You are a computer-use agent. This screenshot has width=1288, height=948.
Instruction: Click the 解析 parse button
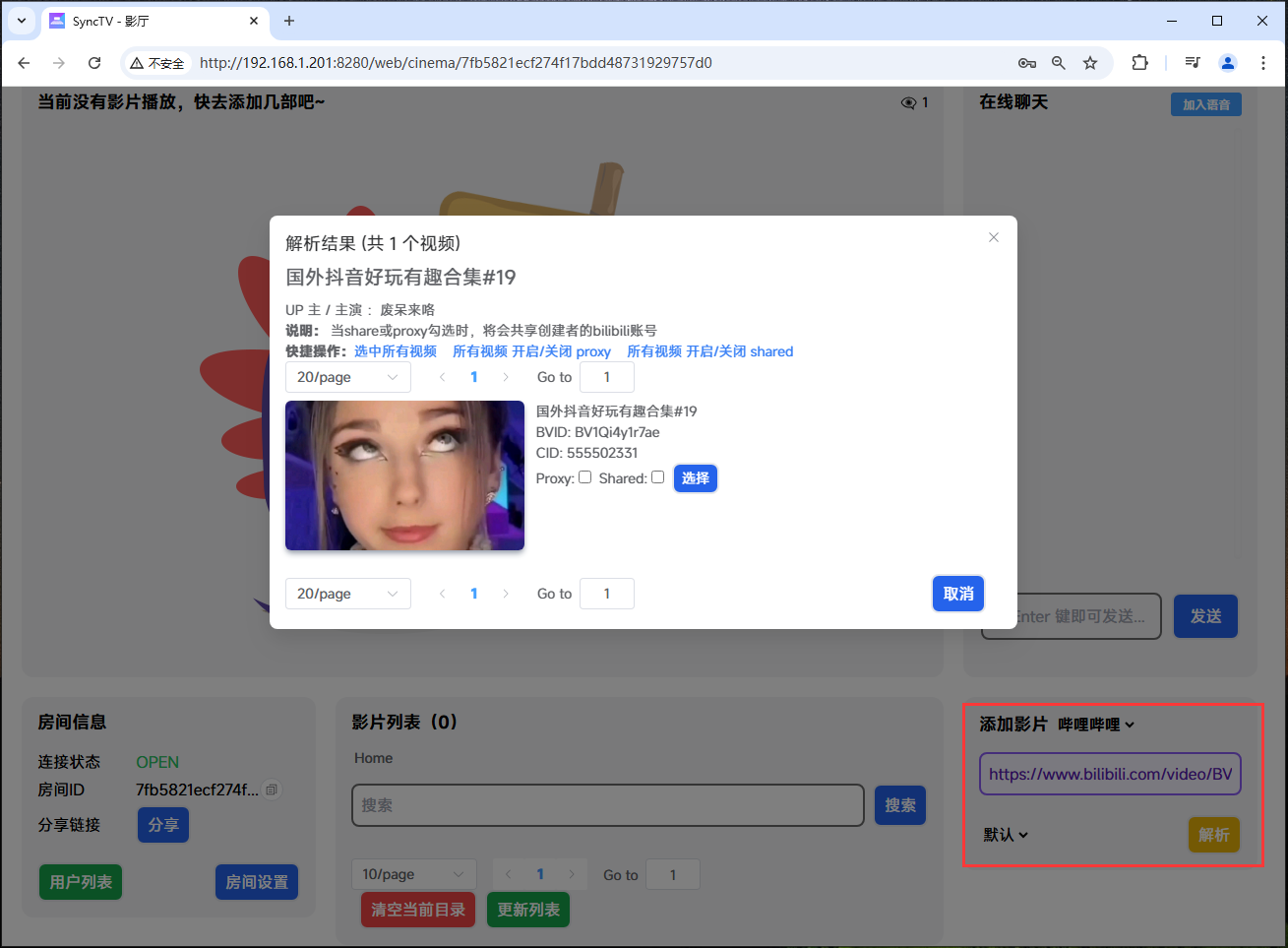point(1213,834)
